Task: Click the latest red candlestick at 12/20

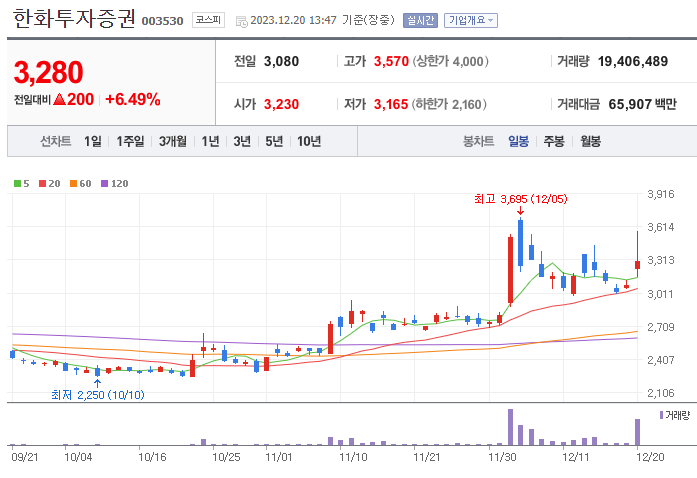Action: (637, 265)
